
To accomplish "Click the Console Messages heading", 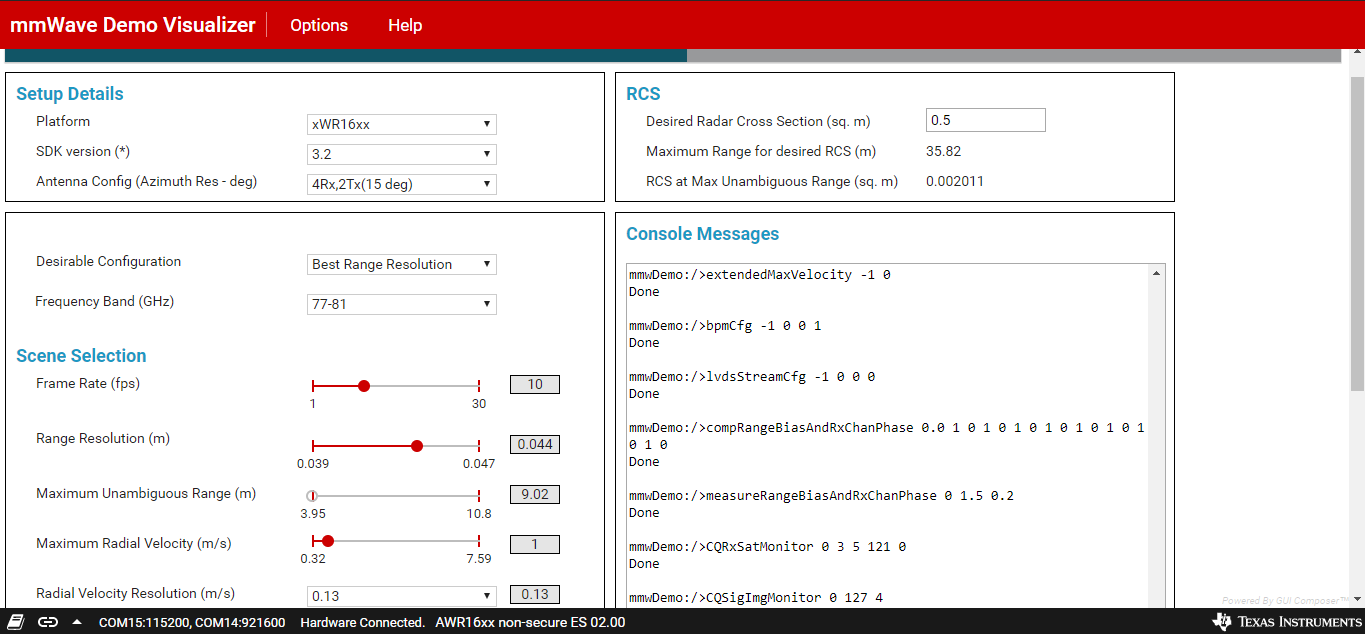I will [702, 234].
